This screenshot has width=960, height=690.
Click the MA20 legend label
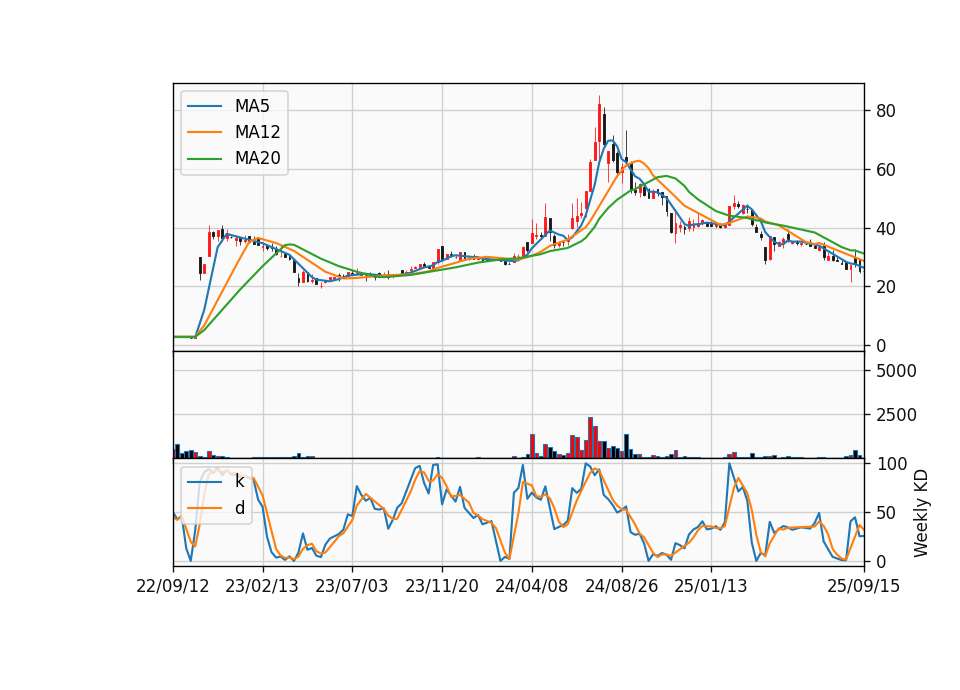pos(257,158)
